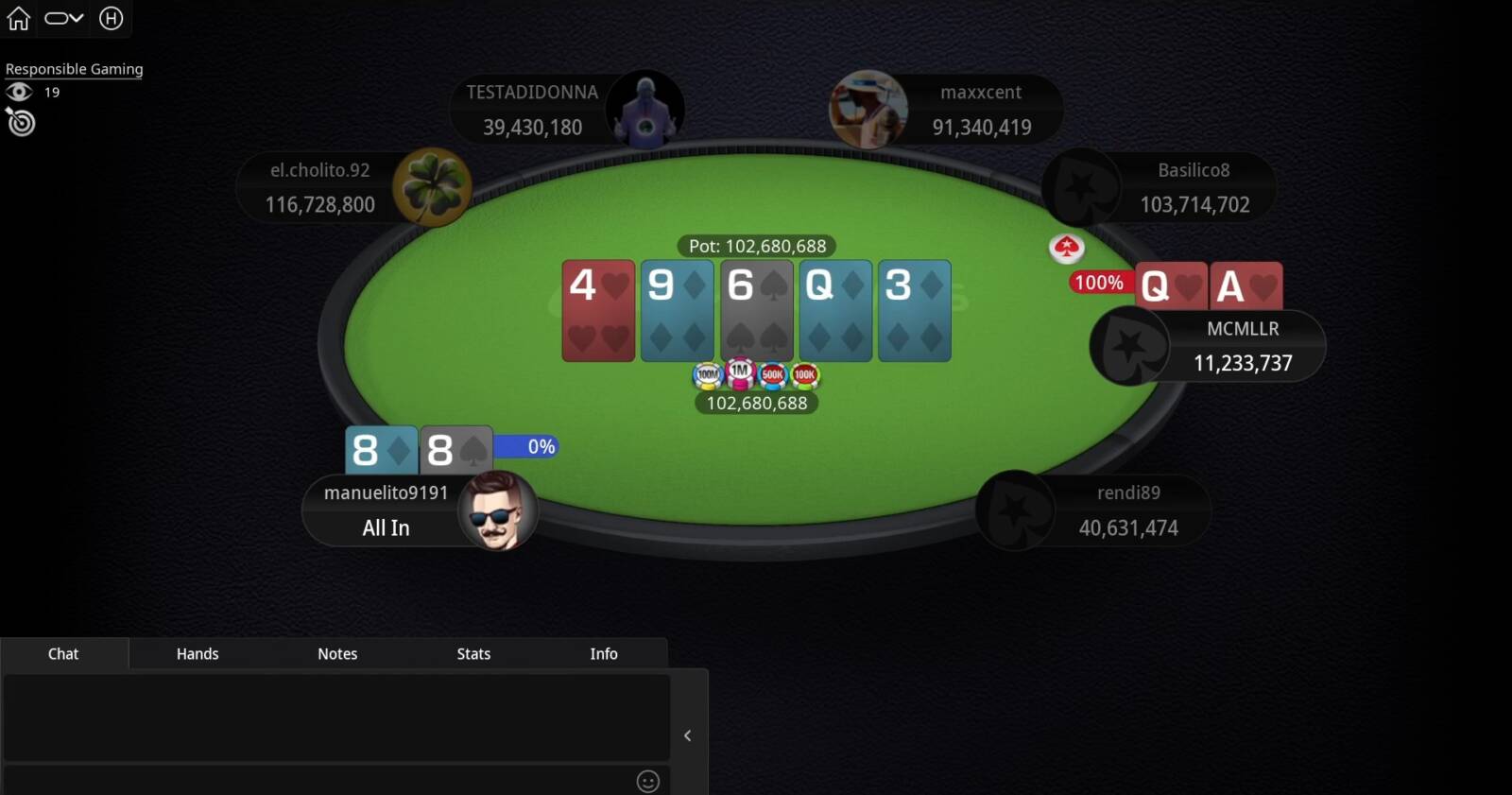Image resolution: width=1512 pixels, height=795 pixels.
Task: Click the Responsible Gaming link
Action: pyautogui.click(x=74, y=69)
